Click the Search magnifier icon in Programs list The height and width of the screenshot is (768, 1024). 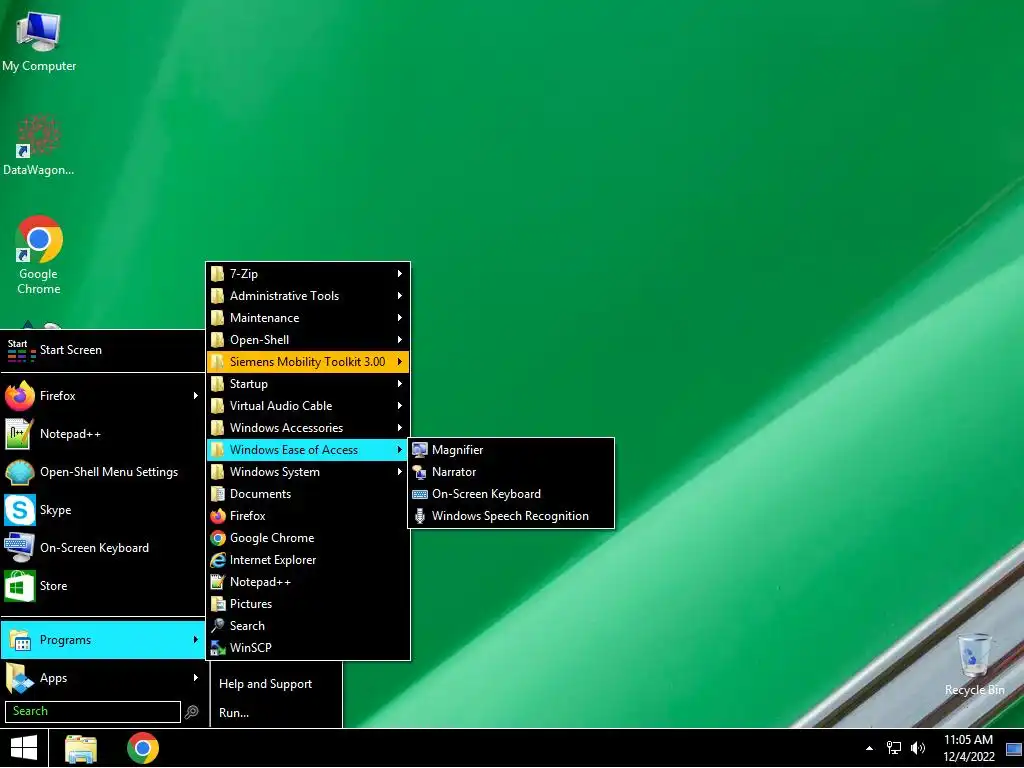click(x=218, y=626)
